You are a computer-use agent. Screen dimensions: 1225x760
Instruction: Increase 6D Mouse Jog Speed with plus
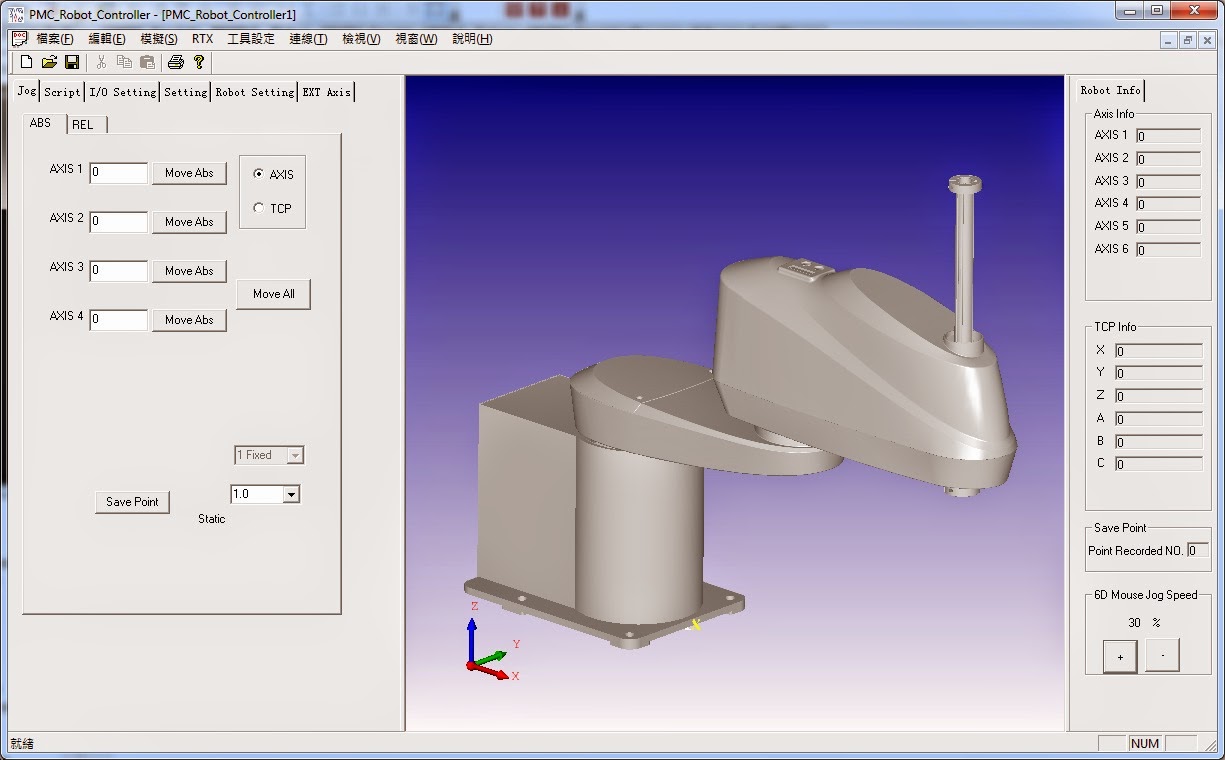pos(1120,656)
